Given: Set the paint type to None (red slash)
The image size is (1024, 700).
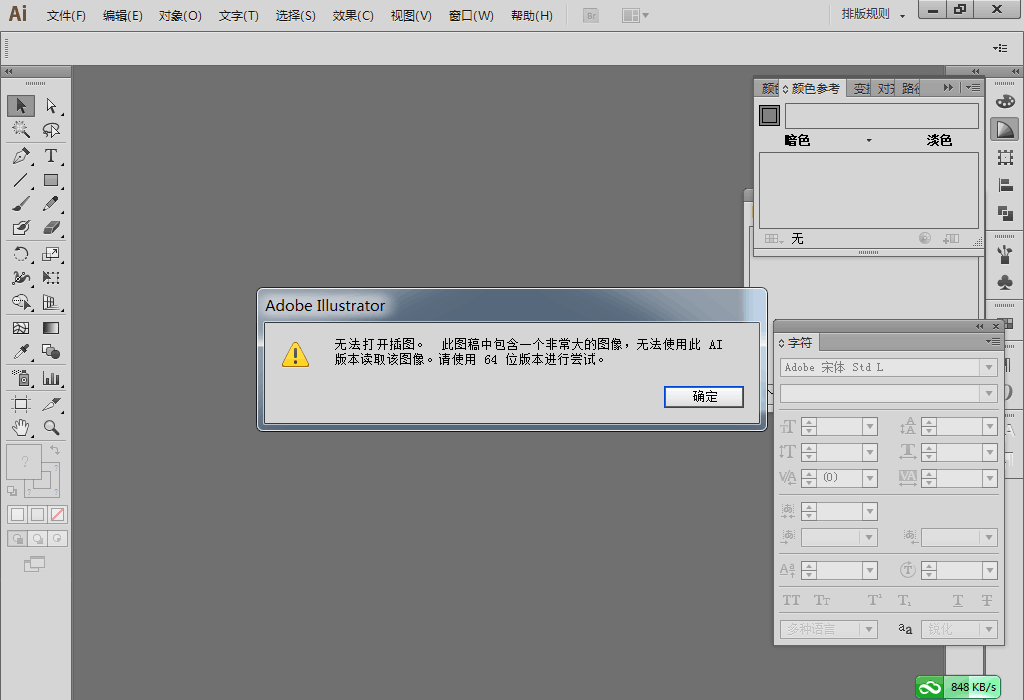Looking at the screenshot, I should pyautogui.click(x=57, y=515).
